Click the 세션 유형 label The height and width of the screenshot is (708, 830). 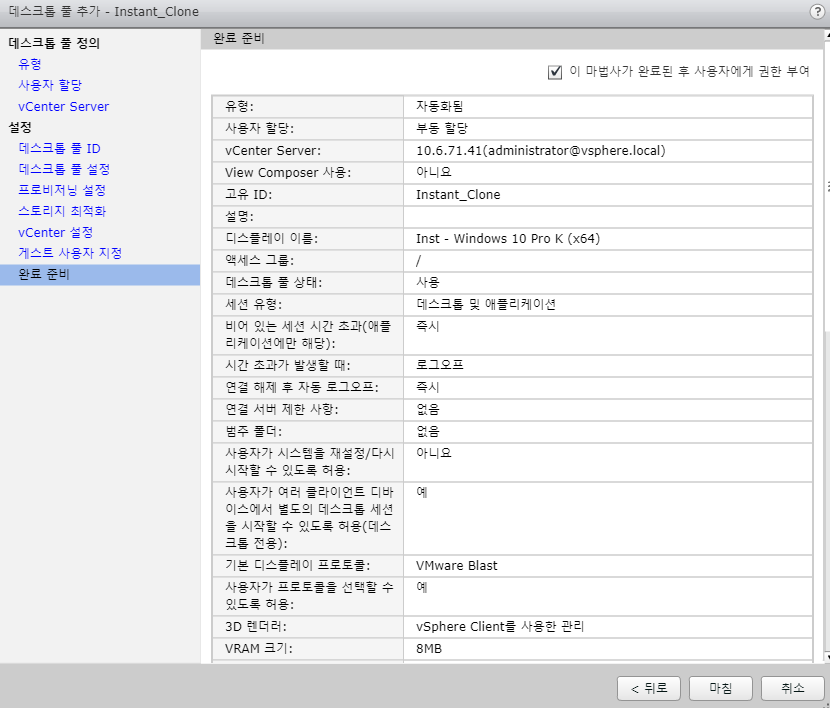tap(254, 304)
